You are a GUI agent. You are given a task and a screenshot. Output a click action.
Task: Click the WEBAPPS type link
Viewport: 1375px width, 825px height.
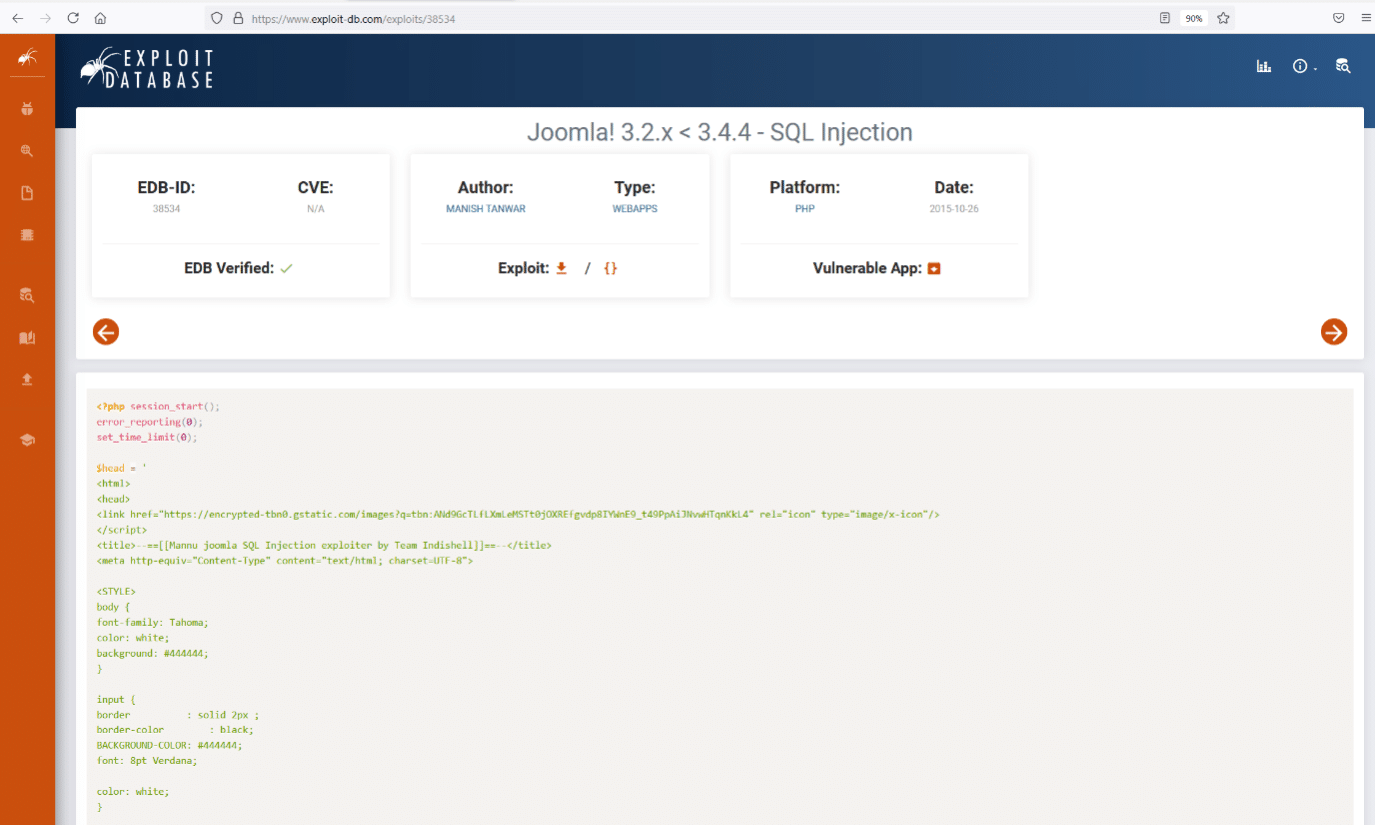pyautogui.click(x=634, y=209)
